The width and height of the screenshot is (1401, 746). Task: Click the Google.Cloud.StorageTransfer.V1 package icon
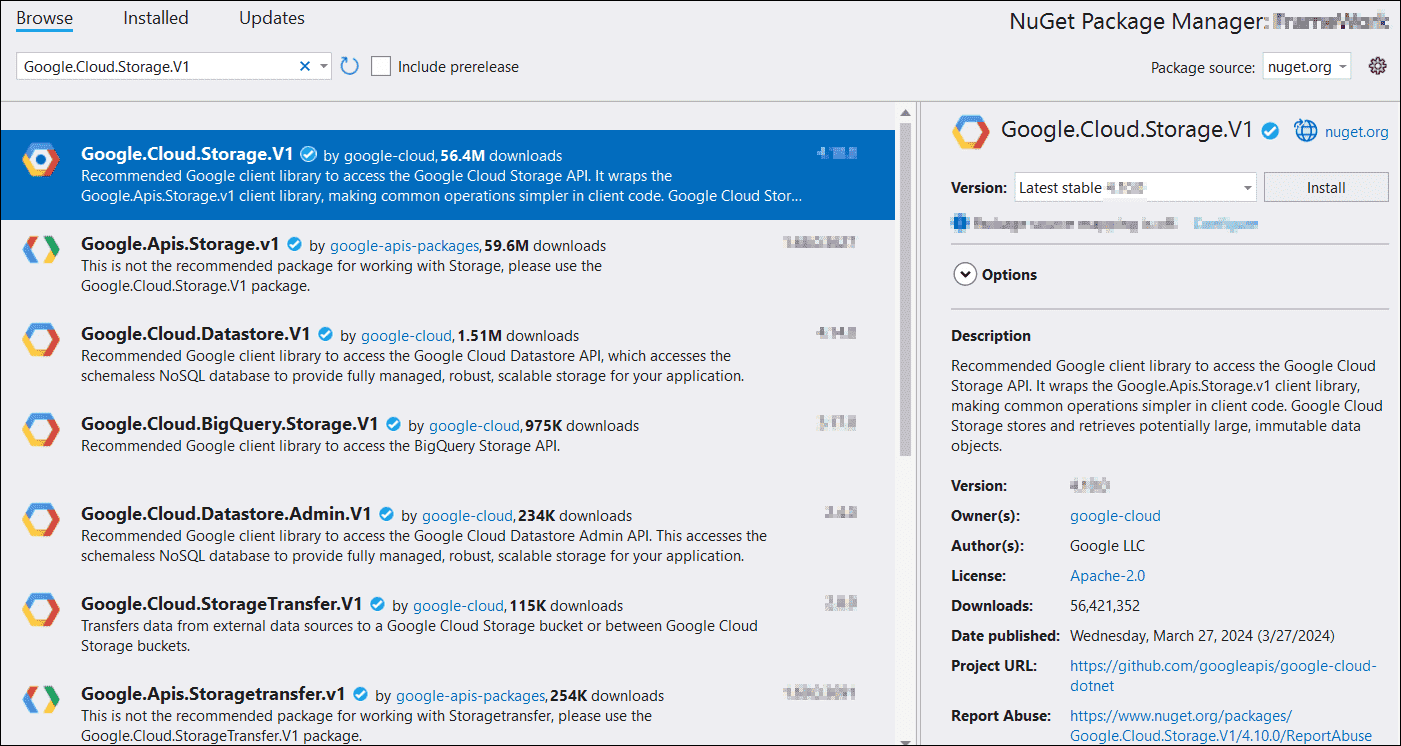(x=40, y=610)
